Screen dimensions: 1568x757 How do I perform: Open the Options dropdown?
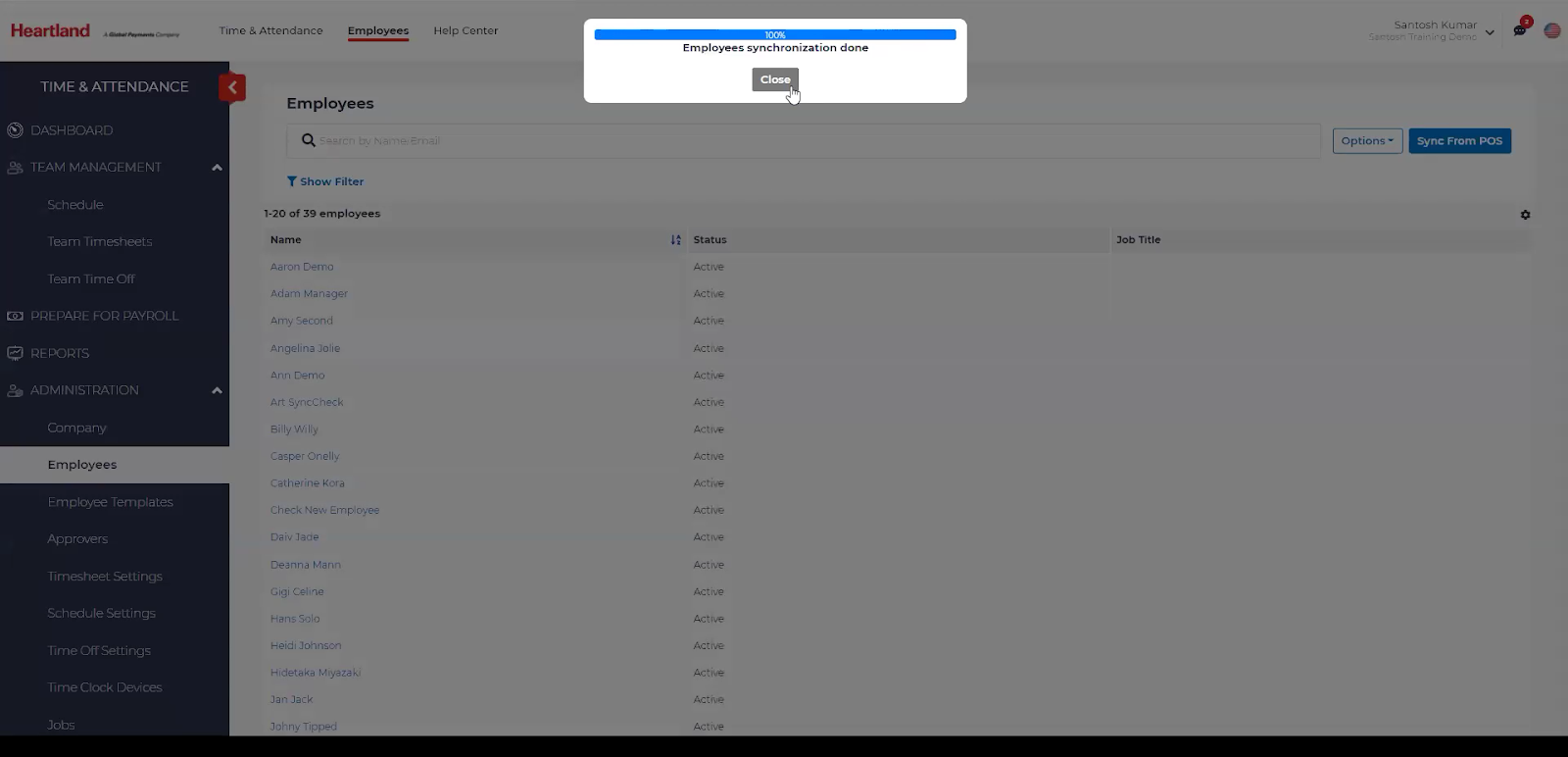(1367, 141)
